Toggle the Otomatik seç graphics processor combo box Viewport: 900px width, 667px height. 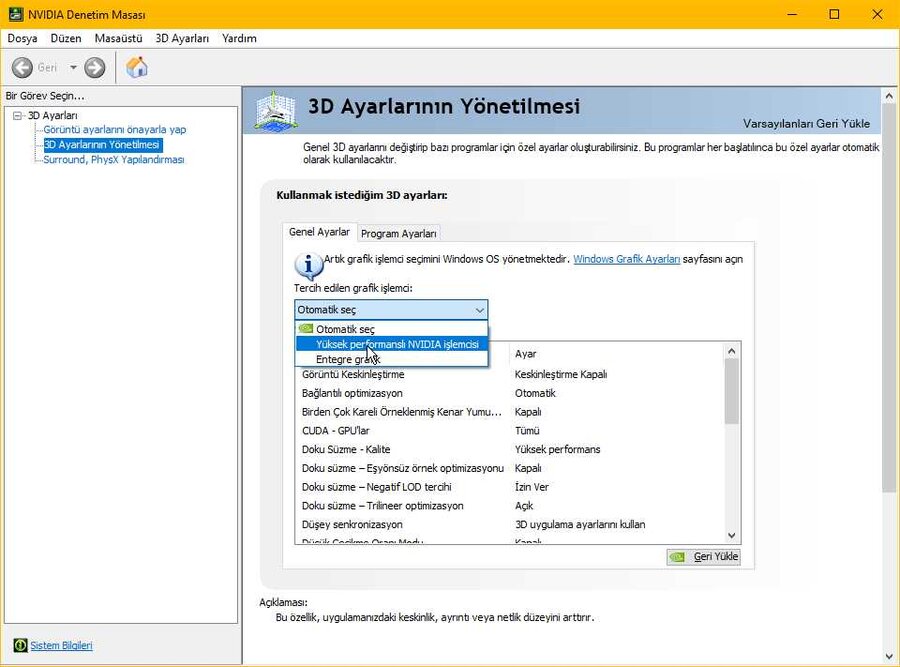pos(391,310)
